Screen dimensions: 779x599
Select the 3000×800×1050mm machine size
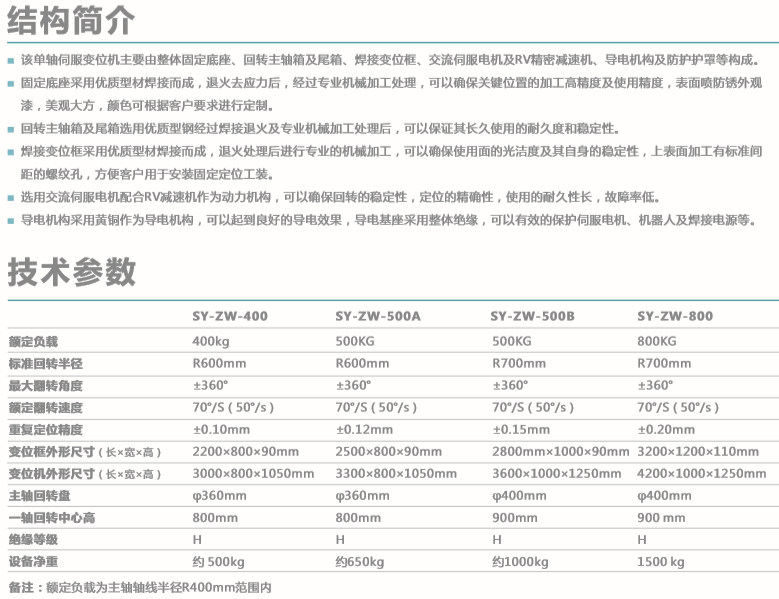pyautogui.click(x=253, y=473)
